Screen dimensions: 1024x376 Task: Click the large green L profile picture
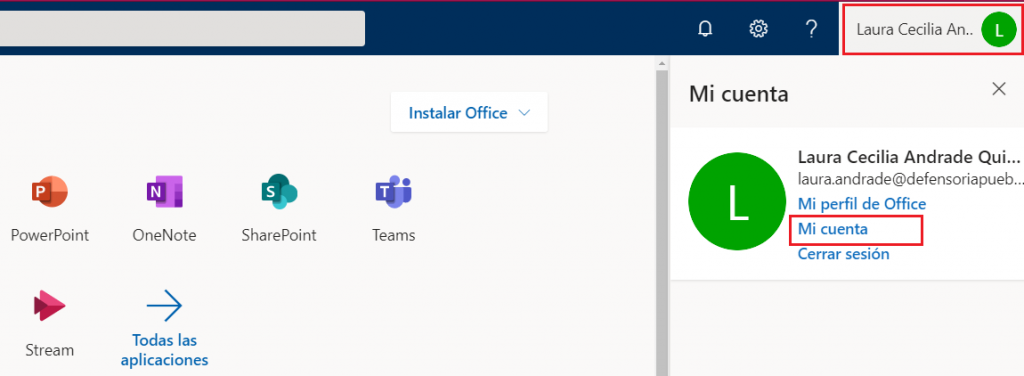pos(737,202)
